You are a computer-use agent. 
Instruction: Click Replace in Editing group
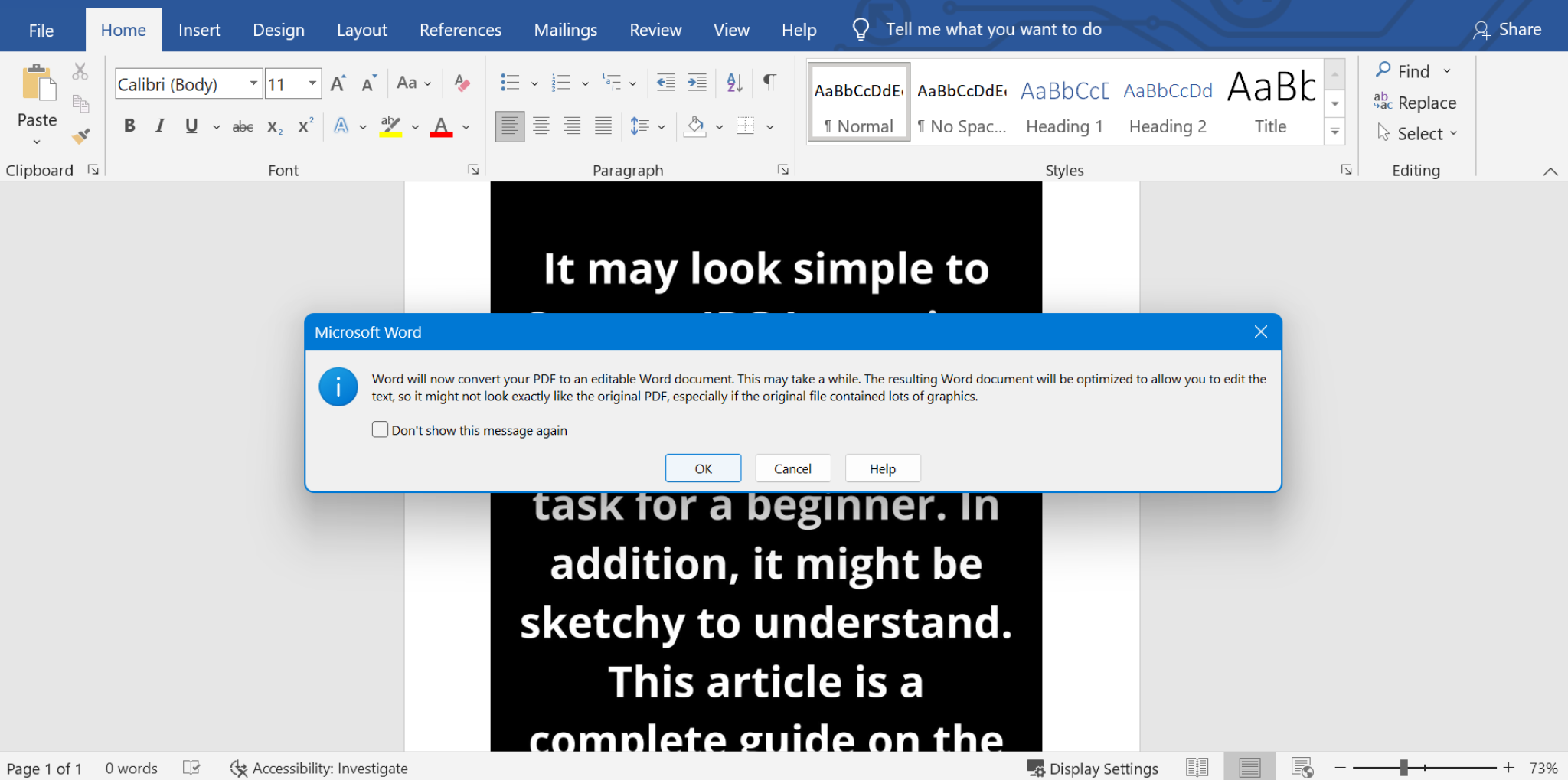pos(1415,103)
